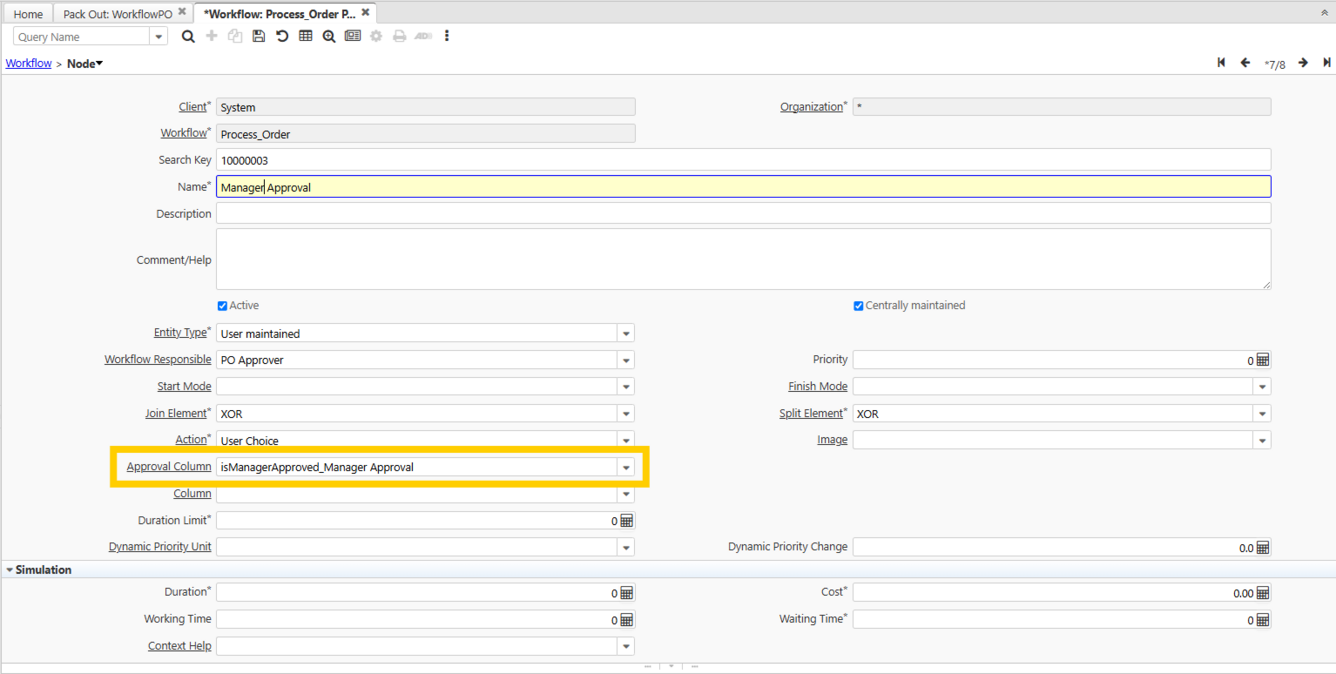This screenshot has width=1336, height=674.
Task: Click the Workflow breadcrumb link
Action: (x=28, y=63)
